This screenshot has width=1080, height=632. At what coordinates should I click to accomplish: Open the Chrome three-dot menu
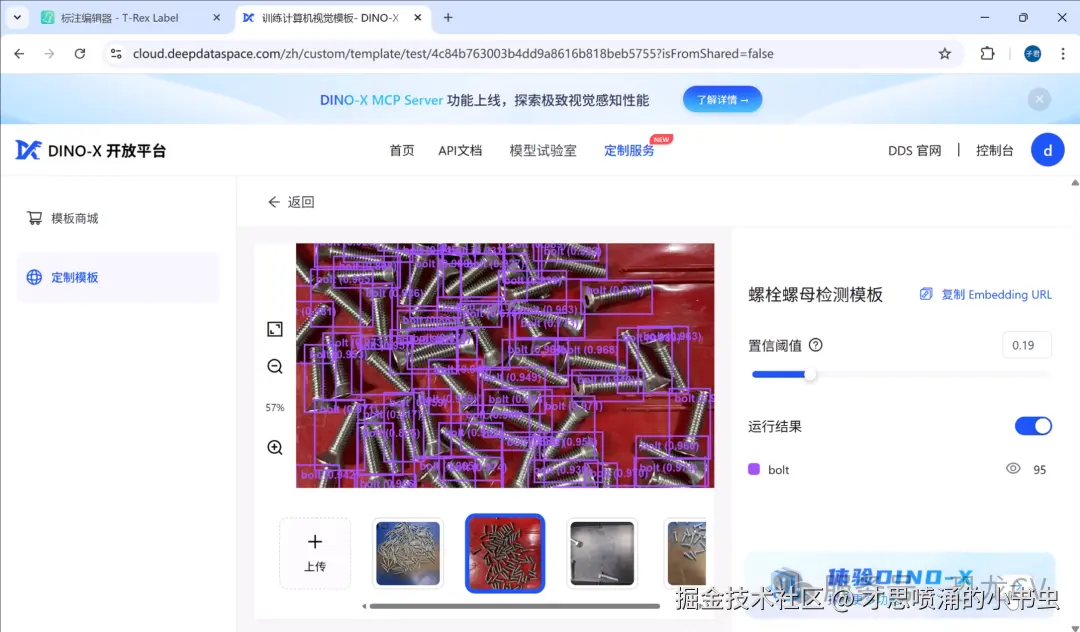[x=1063, y=53]
